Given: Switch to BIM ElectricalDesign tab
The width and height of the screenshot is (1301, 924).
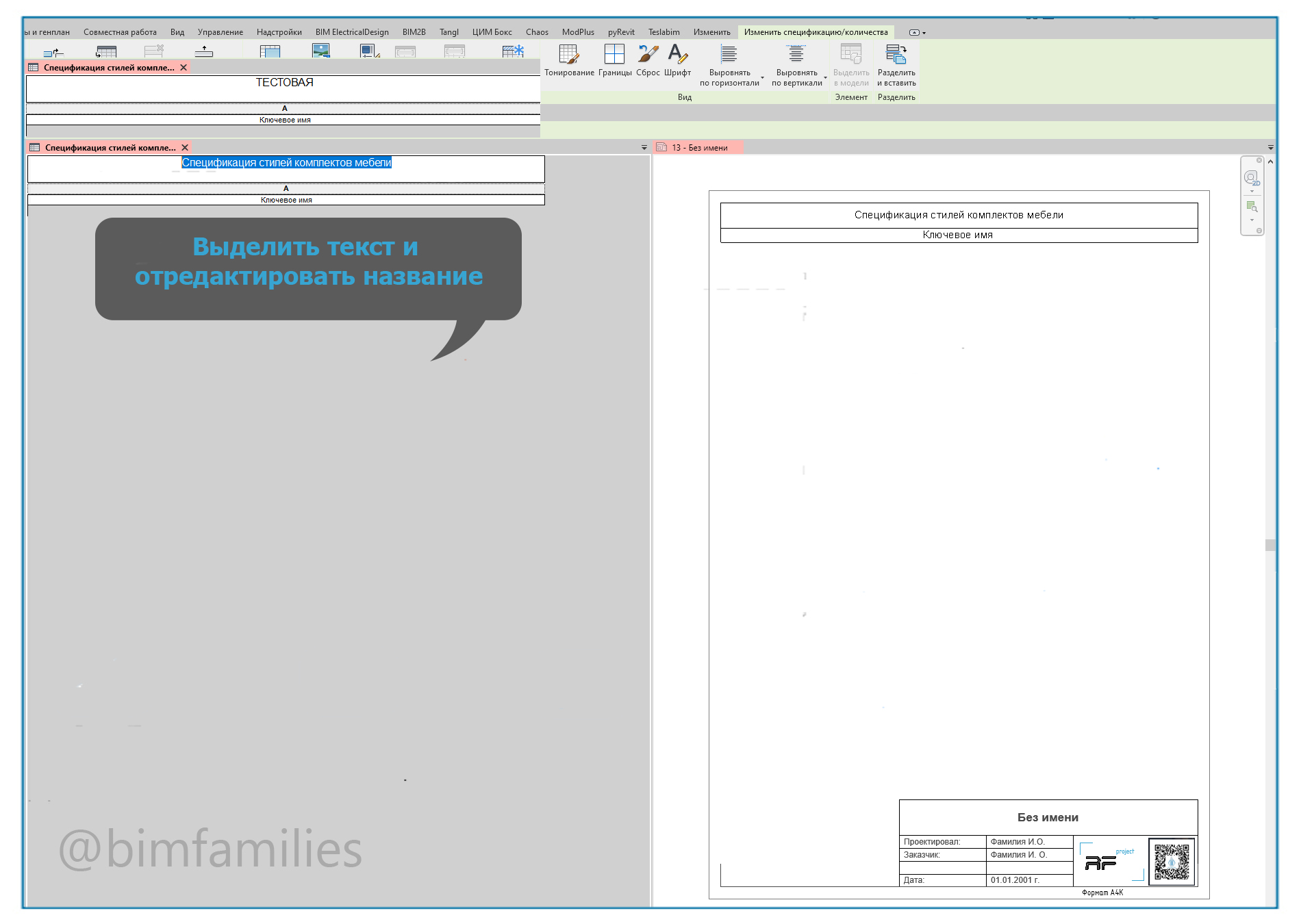Looking at the screenshot, I should click(352, 32).
